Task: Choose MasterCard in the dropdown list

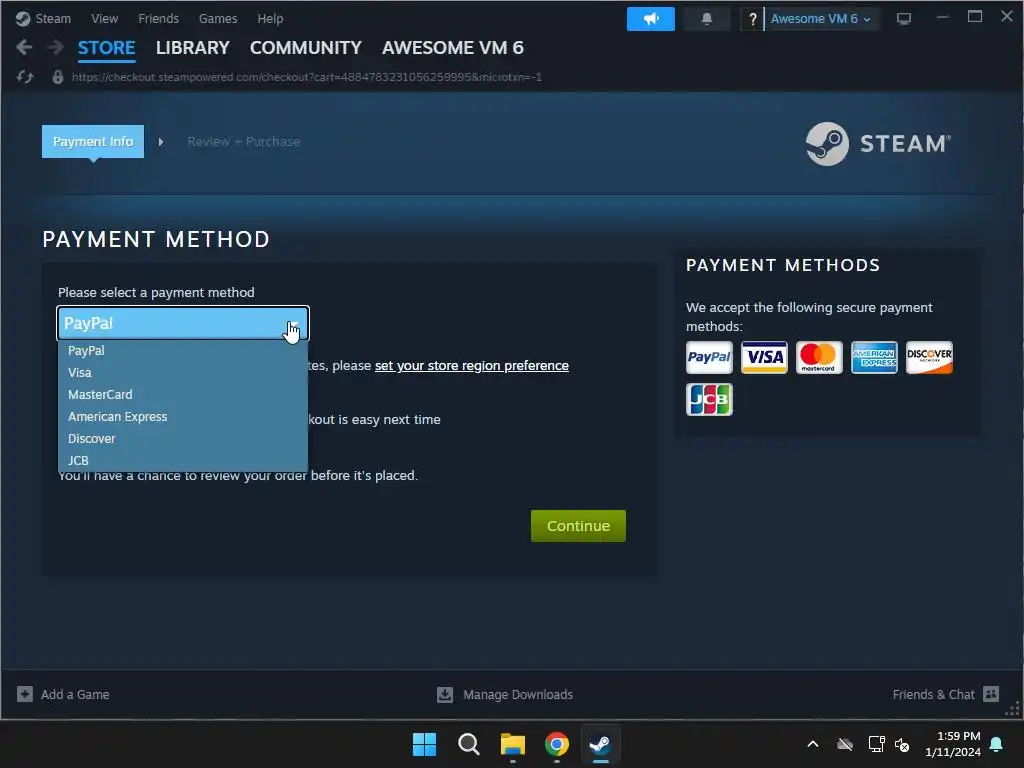Action: (x=183, y=394)
